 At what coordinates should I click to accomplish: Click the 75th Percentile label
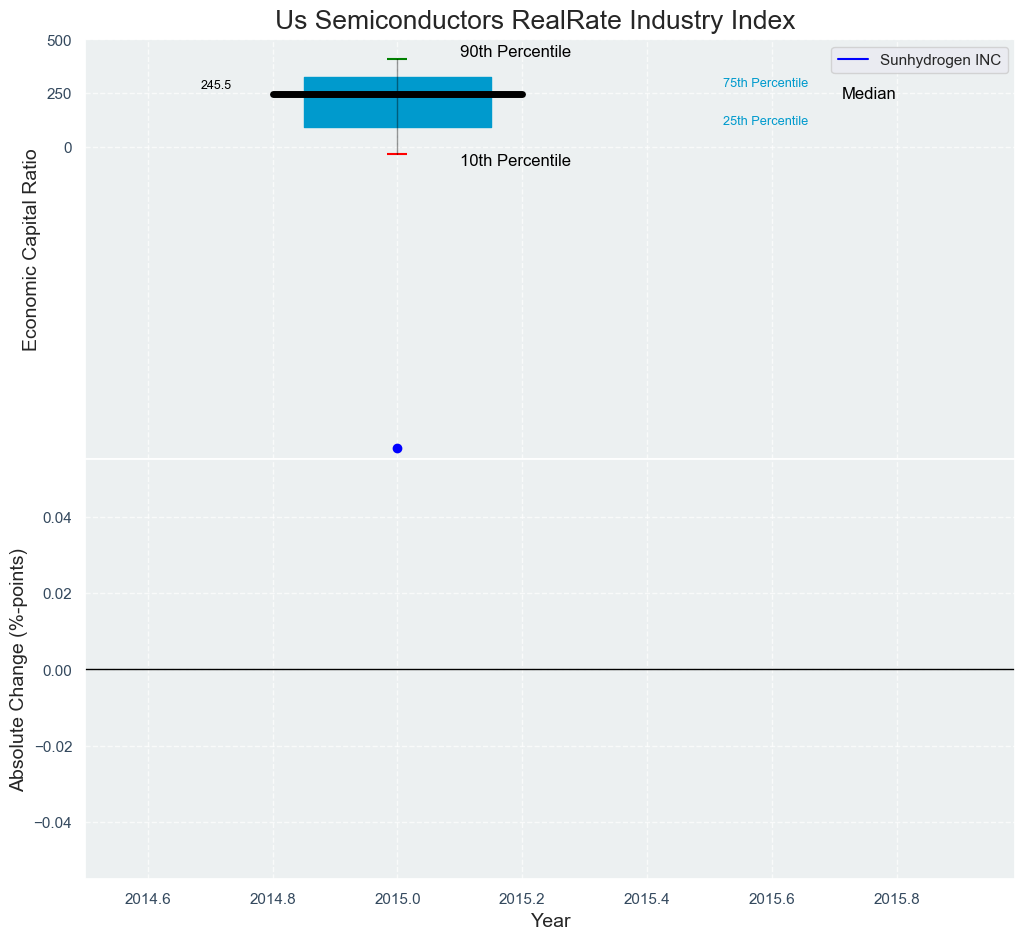tap(765, 83)
